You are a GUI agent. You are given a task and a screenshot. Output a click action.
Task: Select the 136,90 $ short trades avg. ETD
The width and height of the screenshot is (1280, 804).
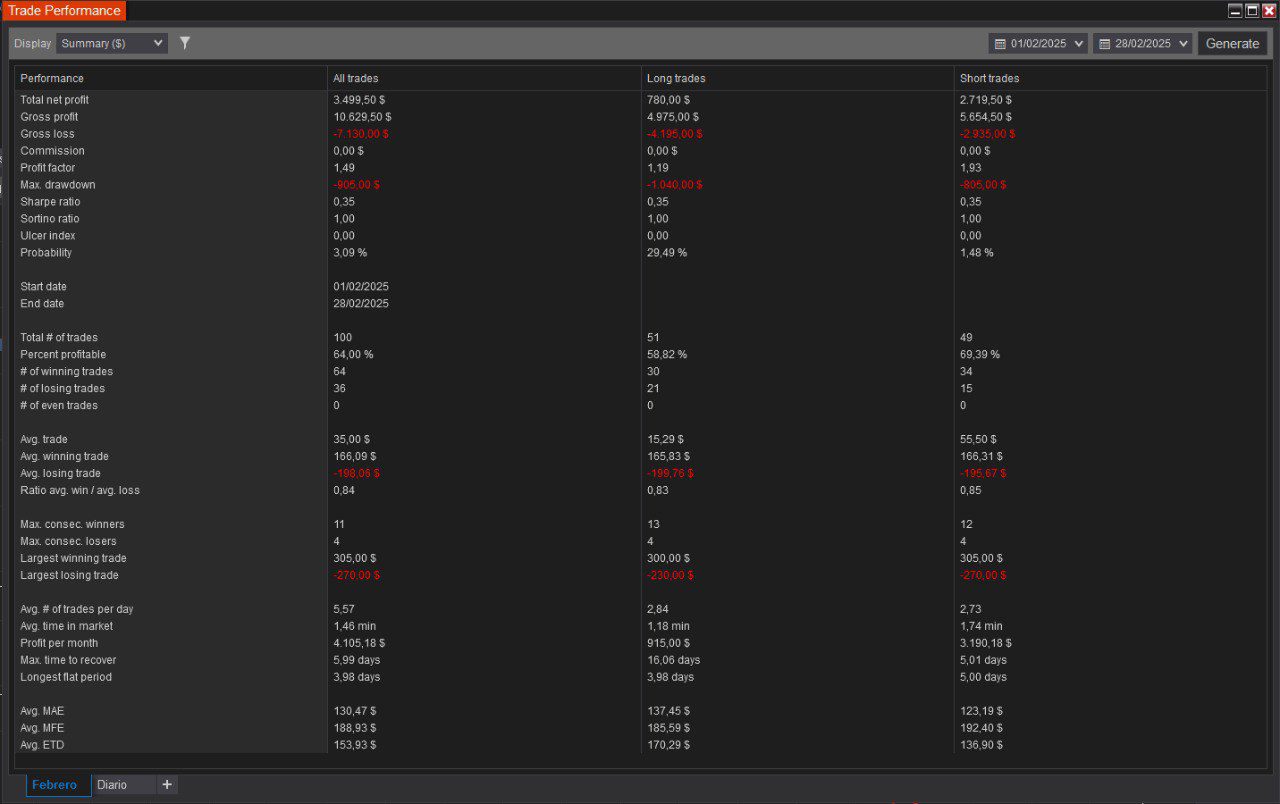click(982, 746)
